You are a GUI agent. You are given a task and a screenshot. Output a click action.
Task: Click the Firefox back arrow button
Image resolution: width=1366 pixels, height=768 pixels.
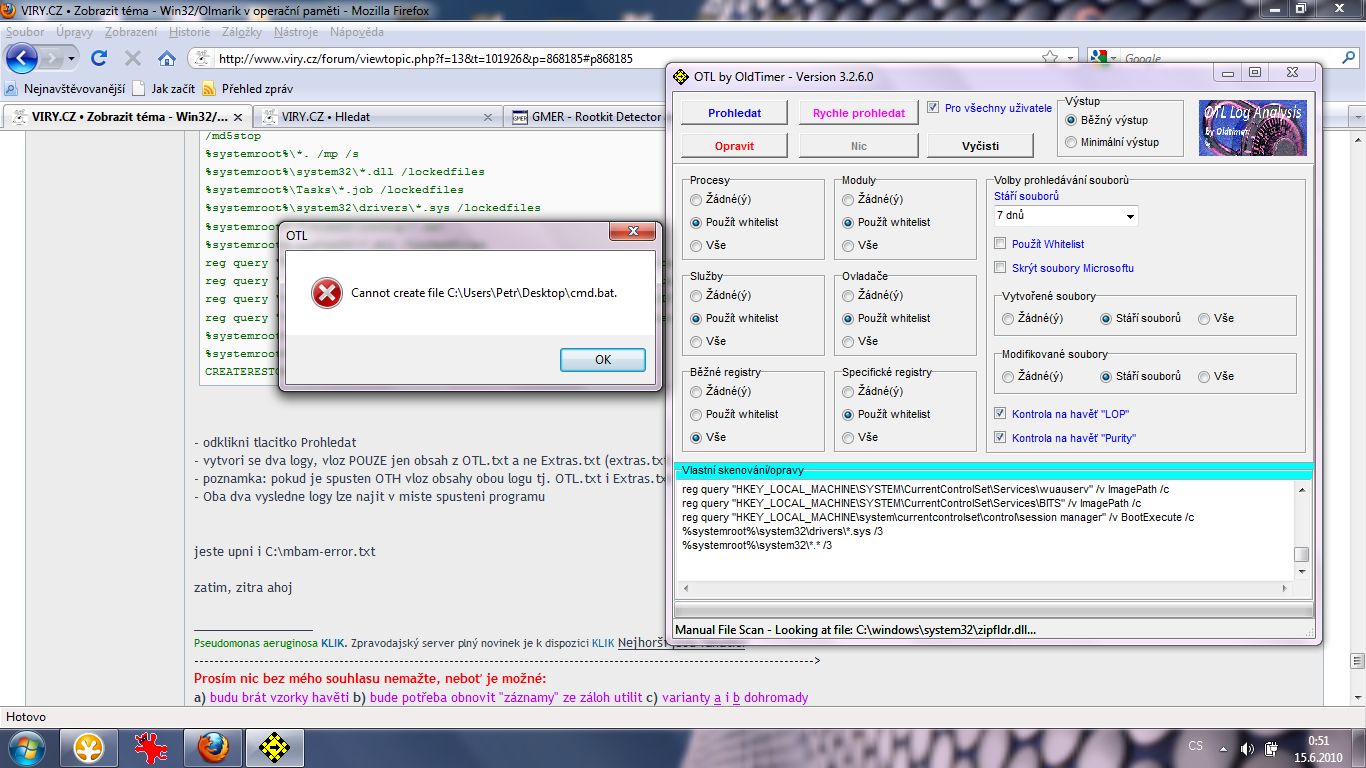(x=22, y=58)
